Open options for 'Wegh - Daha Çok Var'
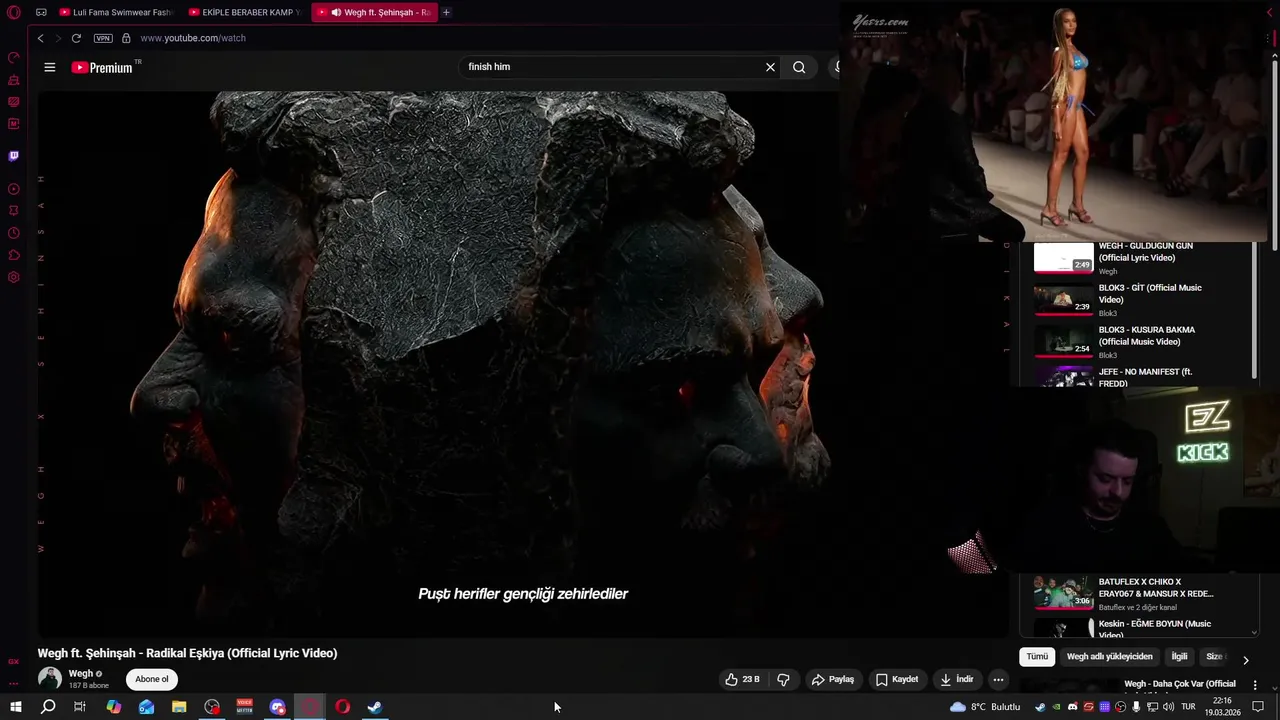 pyautogui.click(x=1255, y=685)
